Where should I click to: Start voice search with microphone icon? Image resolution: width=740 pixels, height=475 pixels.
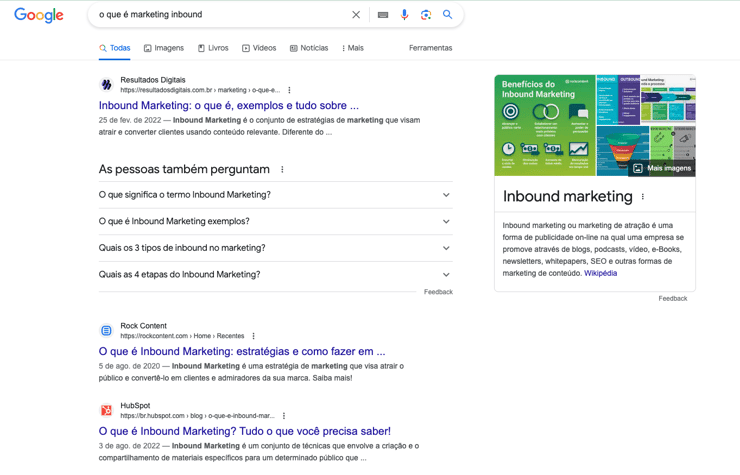click(404, 15)
